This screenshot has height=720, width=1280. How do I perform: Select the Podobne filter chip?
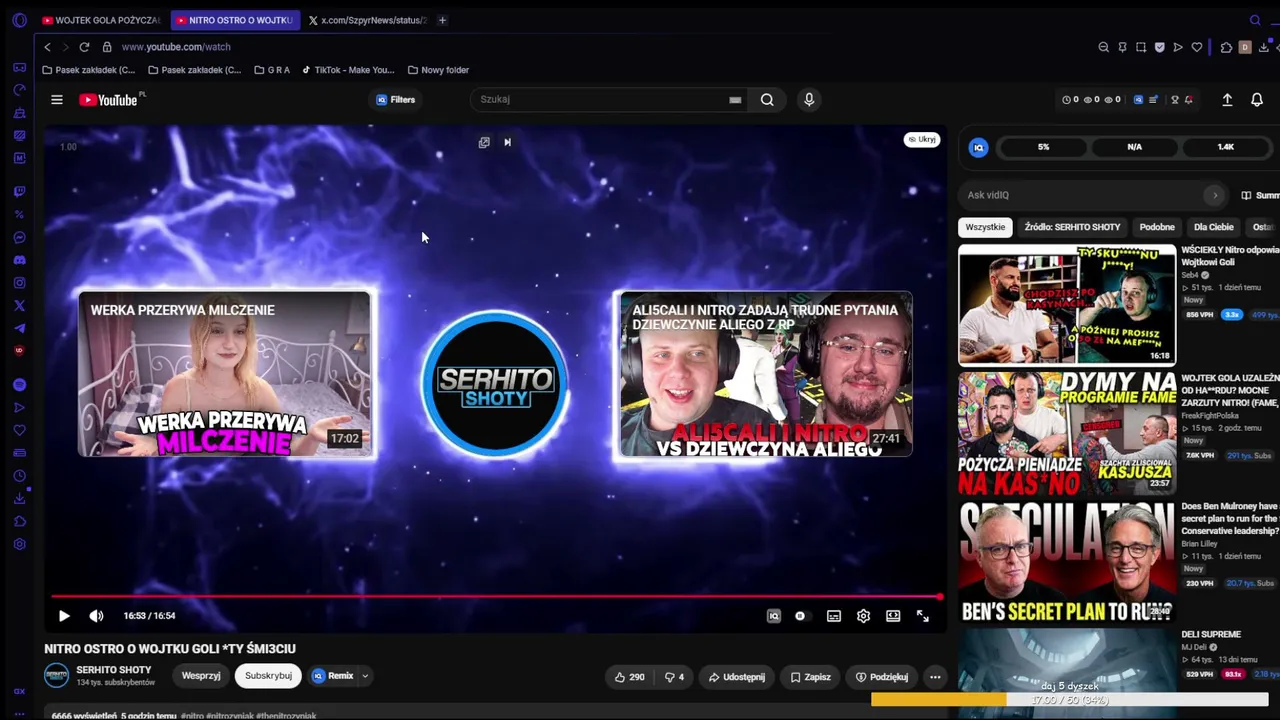coord(1157,227)
